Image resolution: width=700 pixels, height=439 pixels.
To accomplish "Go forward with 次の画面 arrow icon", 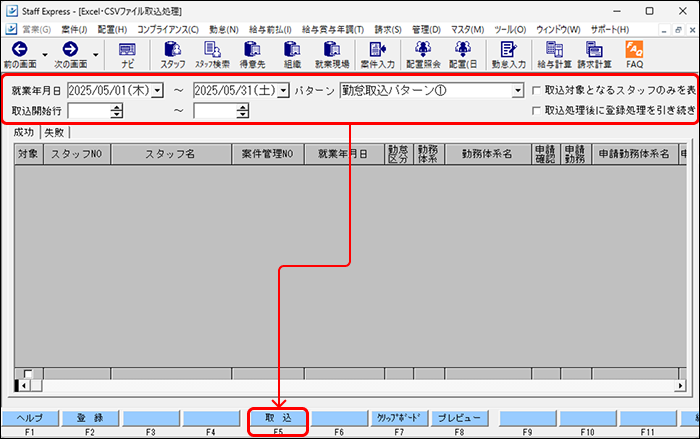I will [x=70, y=50].
